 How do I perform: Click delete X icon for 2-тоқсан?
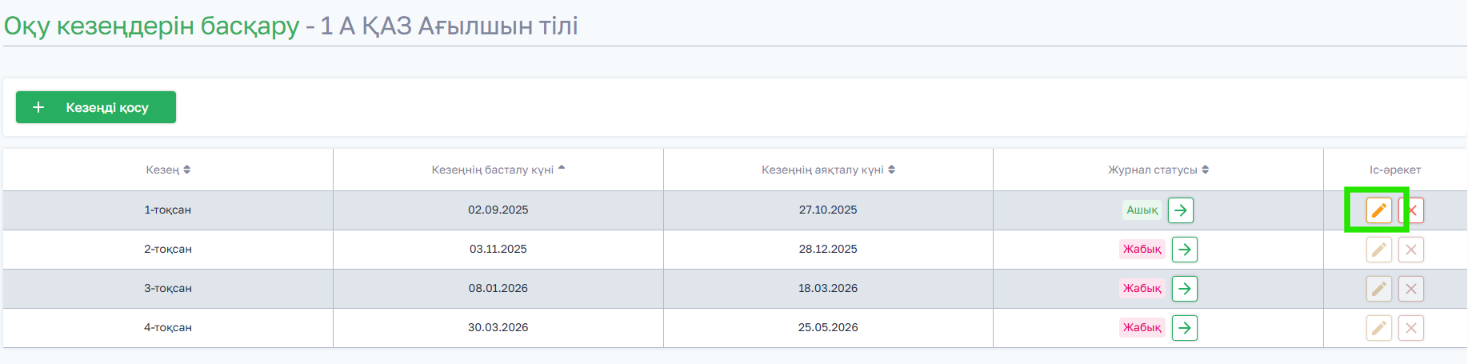pos(1412,249)
